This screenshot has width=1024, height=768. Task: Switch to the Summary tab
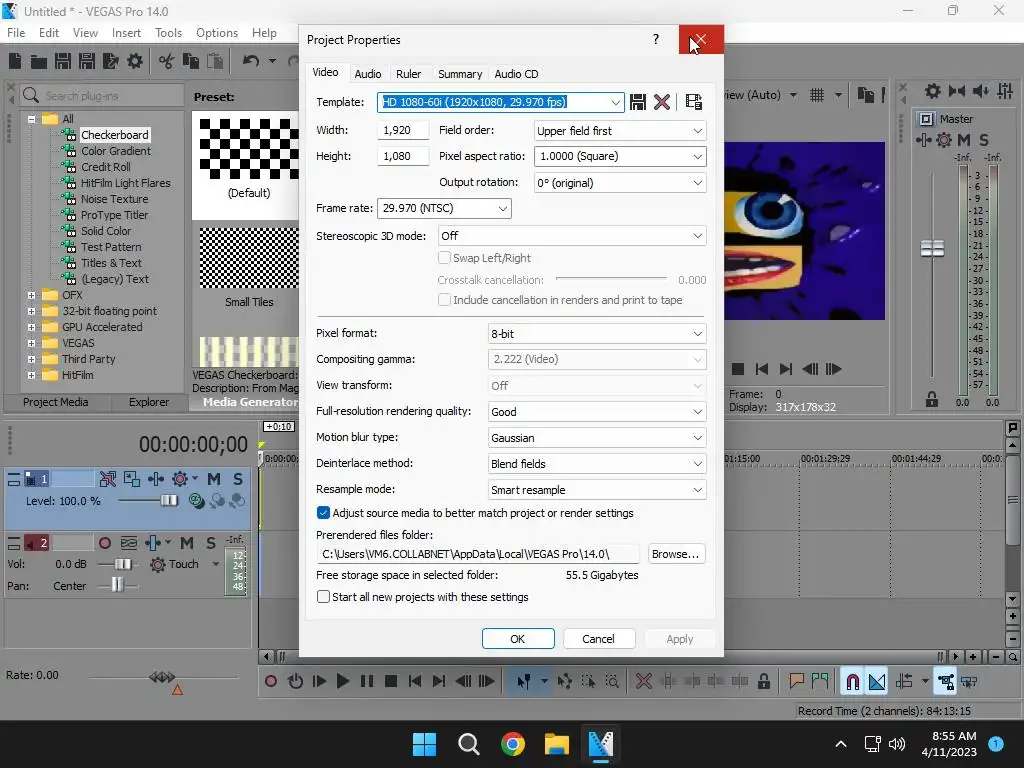(460, 74)
